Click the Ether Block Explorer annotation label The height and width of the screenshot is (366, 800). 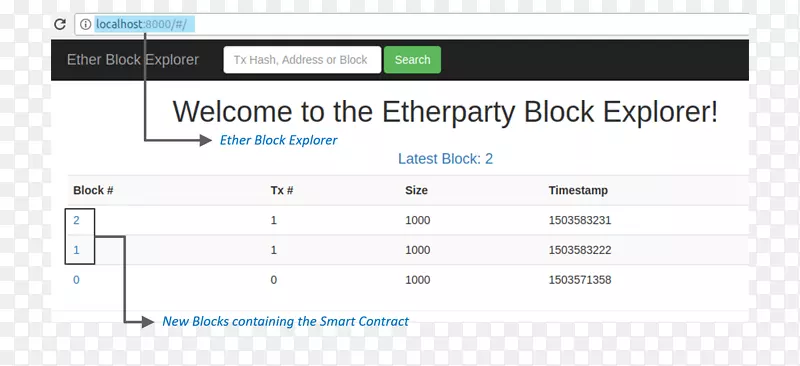279,140
